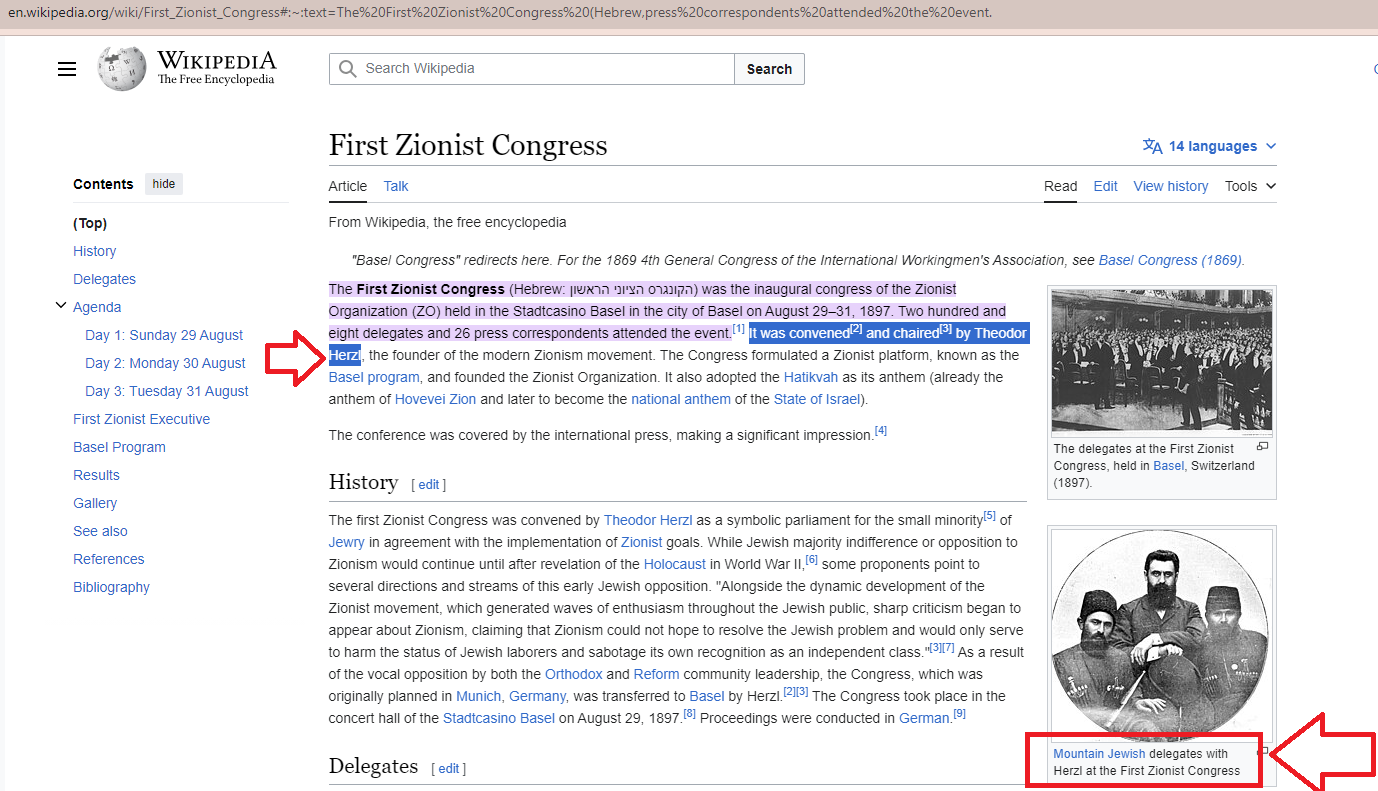Open the 14 languages dropdown
1378x791 pixels.
tap(1210, 146)
